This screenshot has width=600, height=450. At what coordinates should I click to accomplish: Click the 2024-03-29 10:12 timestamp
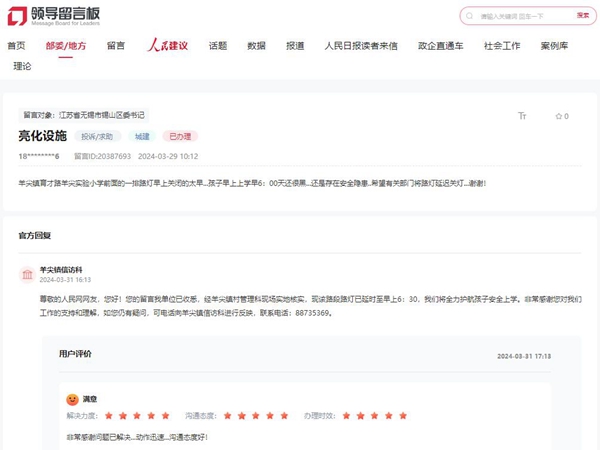tap(168, 156)
